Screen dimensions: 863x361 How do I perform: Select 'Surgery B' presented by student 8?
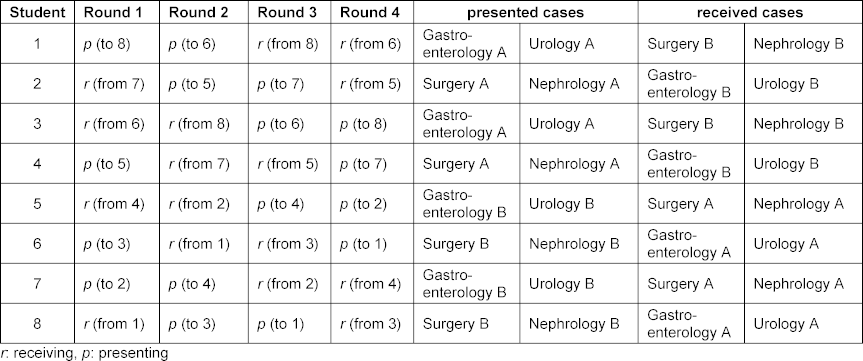click(456, 324)
